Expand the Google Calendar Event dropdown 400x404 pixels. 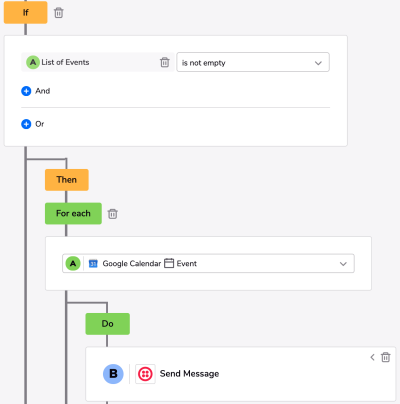click(208, 263)
